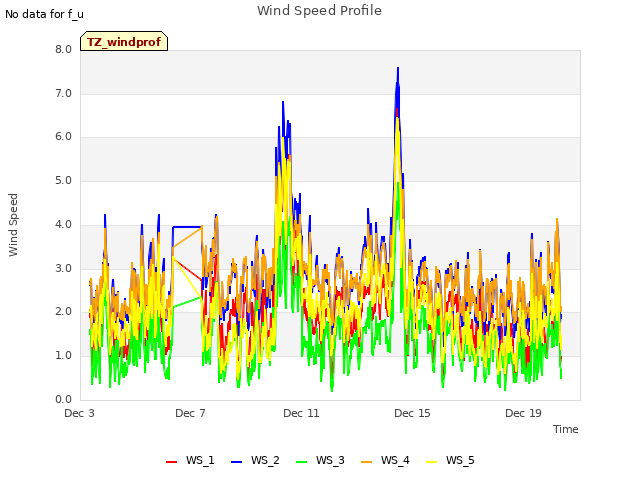Click the 4.0 y-axis tick label
The width and height of the screenshot is (640, 480).
pyautogui.click(x=63, y=224)
